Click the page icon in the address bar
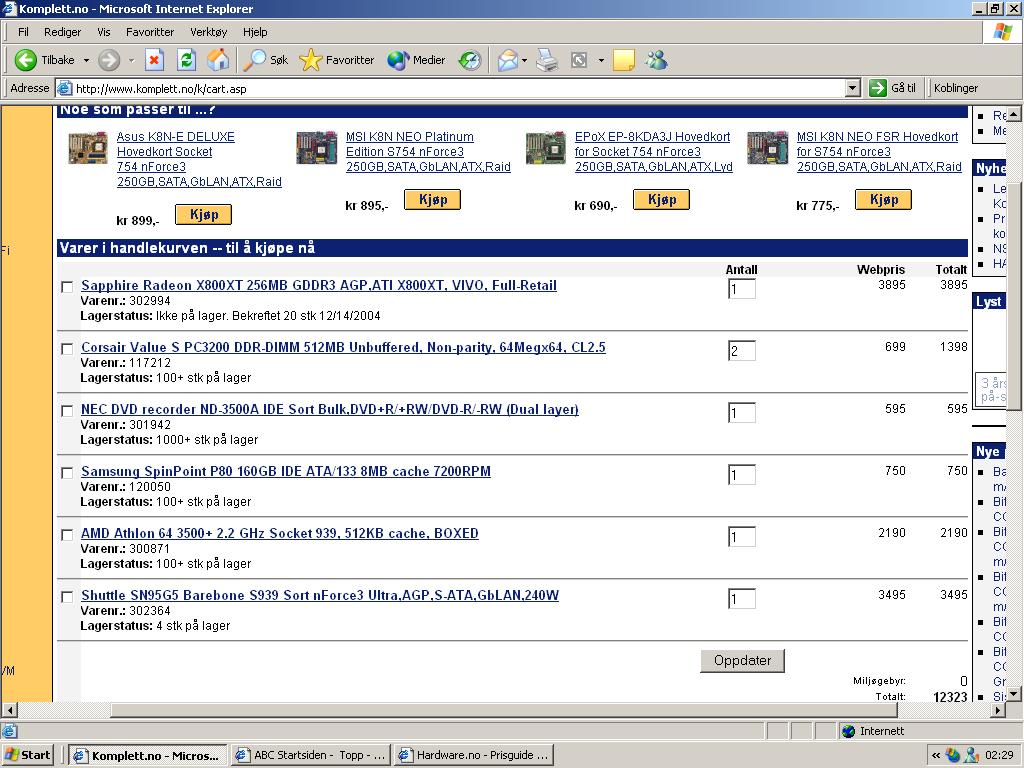The image size is (1024, 768). (x=64, y=88)
